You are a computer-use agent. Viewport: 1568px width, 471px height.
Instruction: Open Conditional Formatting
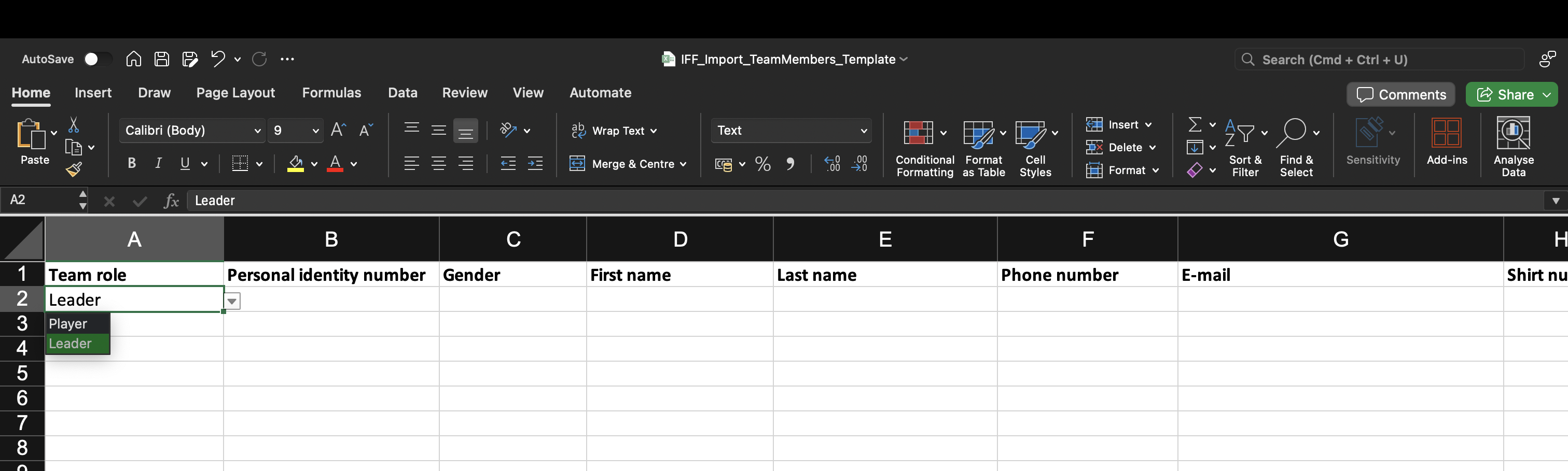click(924, 148)
